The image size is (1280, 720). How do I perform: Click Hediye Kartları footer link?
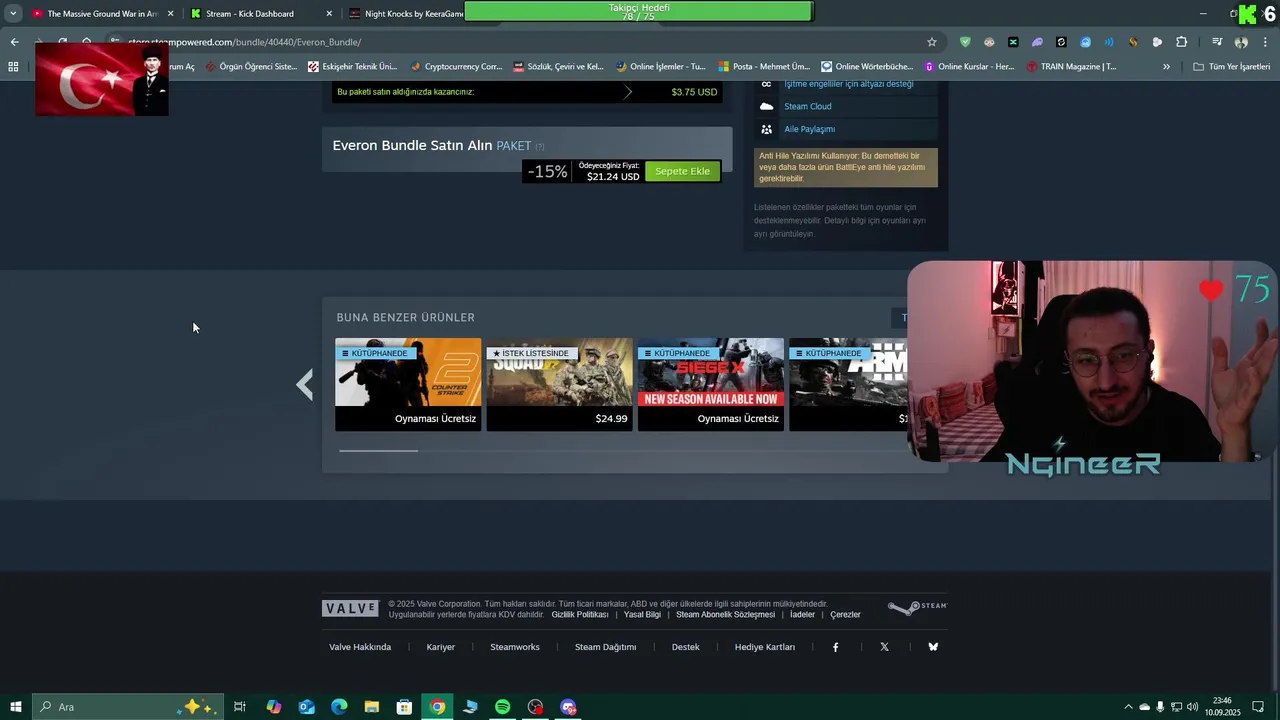point(765,647)
